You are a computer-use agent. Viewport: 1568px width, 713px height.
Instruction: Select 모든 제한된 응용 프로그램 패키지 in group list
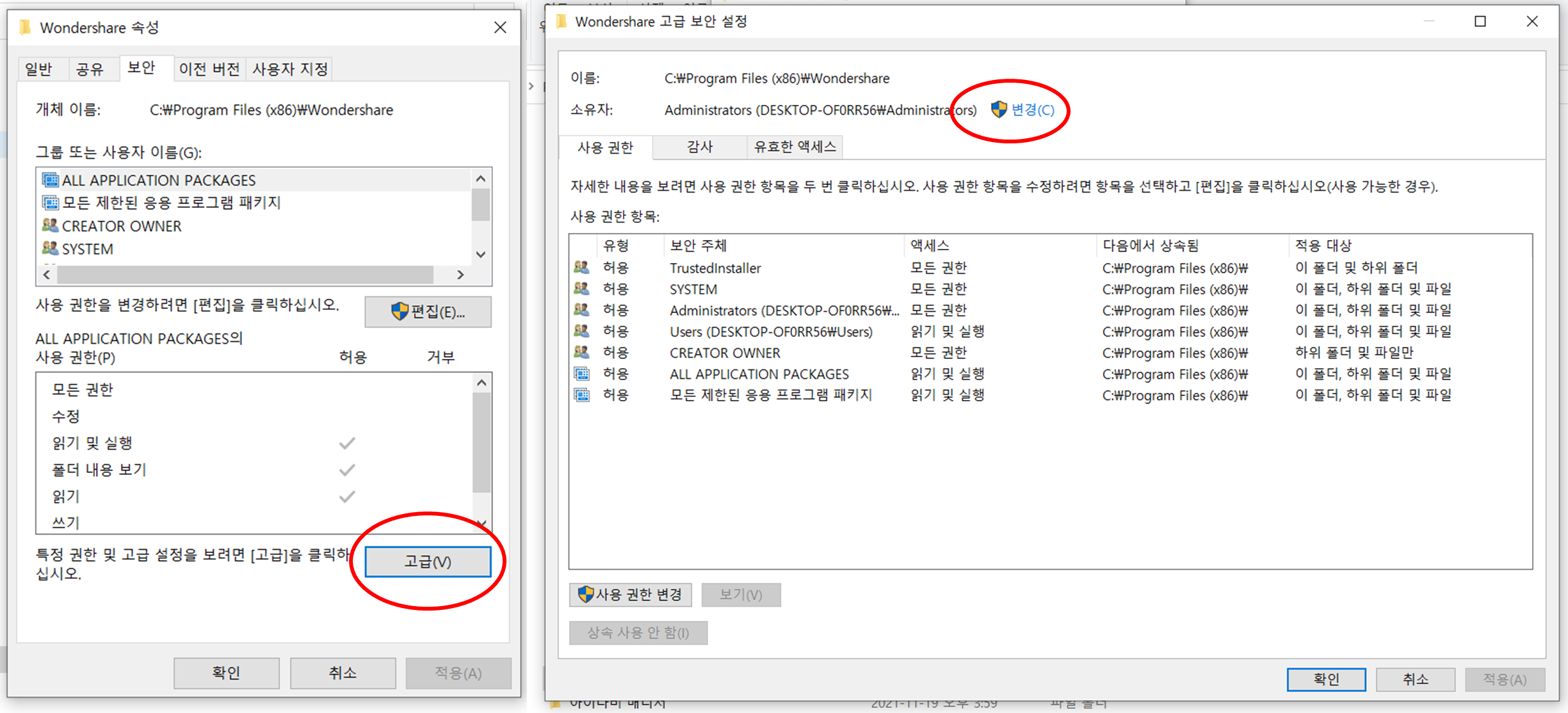(255, 203)
